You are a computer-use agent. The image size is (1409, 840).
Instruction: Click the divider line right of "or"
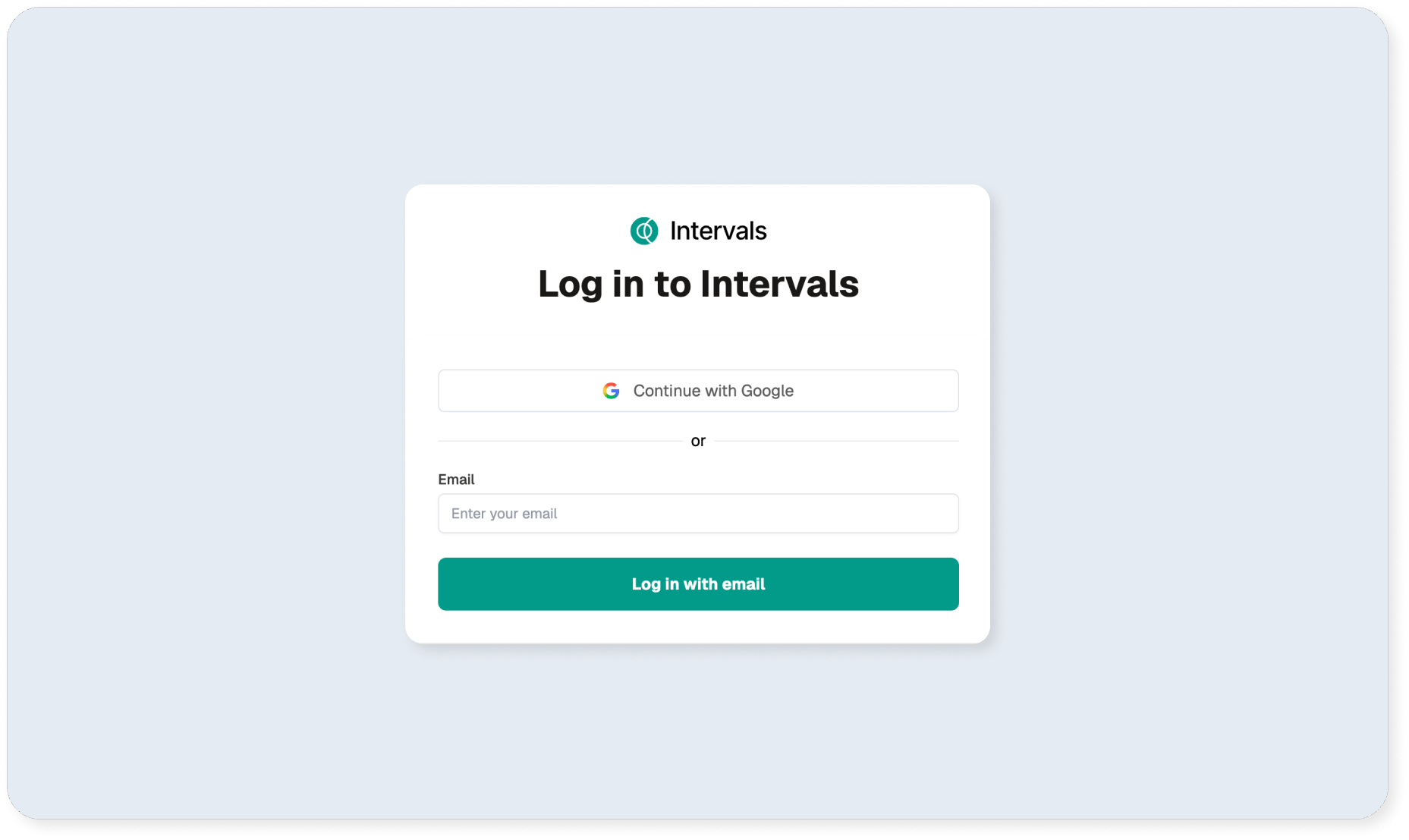(x=837, y=441)
